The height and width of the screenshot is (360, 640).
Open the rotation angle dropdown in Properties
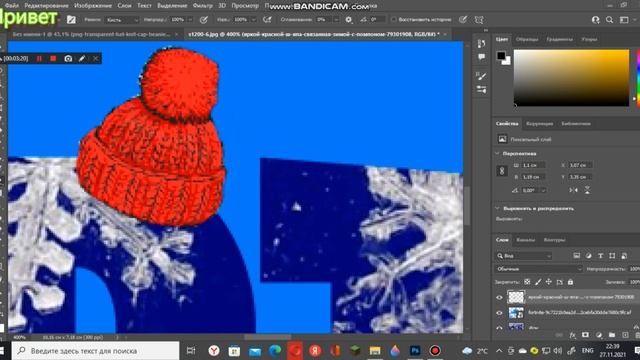click(543, 191)
